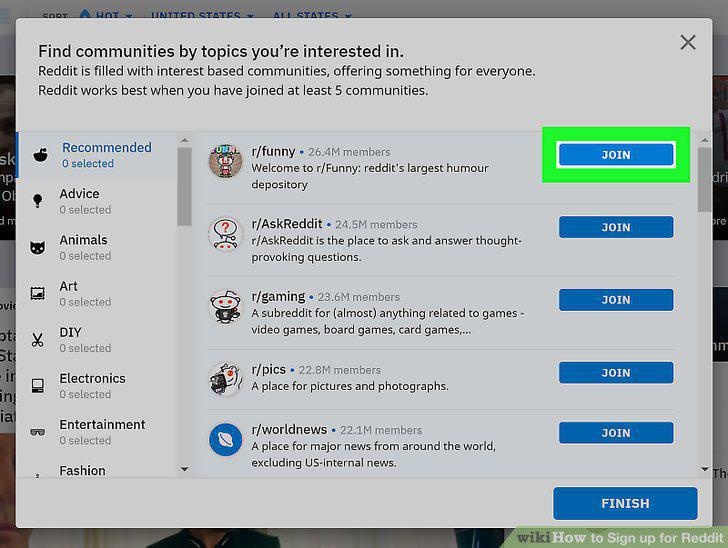This screenshot has width=728, height=548.
Task: Join the r/pics community
Action: point(616,373)
